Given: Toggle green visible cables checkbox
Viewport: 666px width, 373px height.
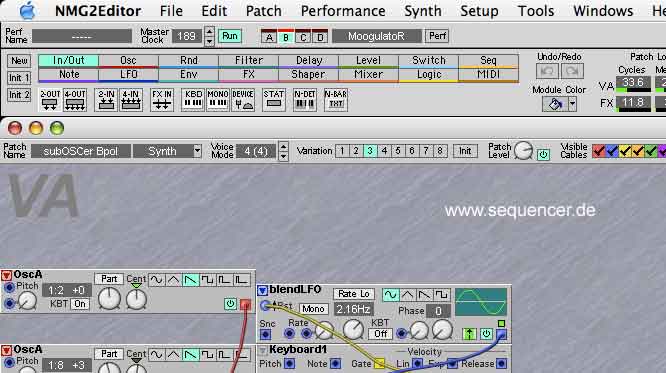Looking at the screenshot, I should coord(651,151).
